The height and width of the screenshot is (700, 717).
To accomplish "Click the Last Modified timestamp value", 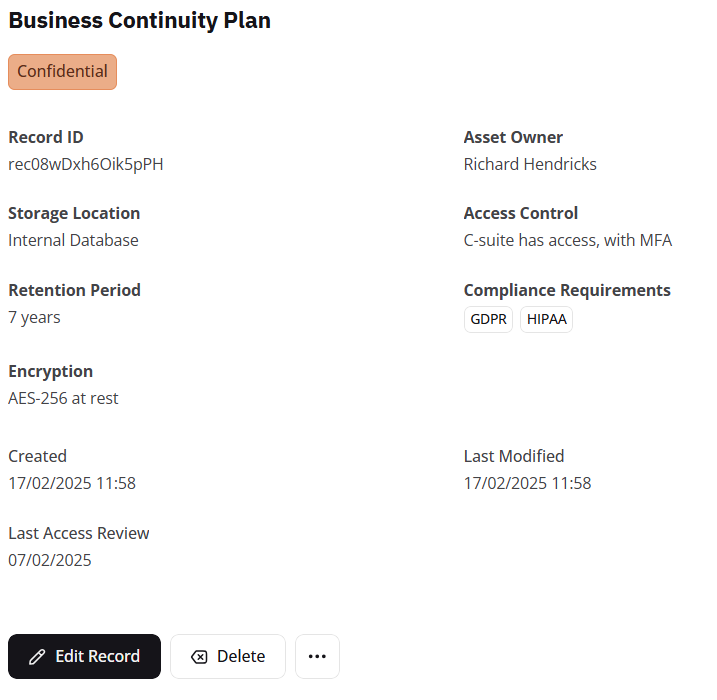I will pyautogui.click(x=527, y=483).
